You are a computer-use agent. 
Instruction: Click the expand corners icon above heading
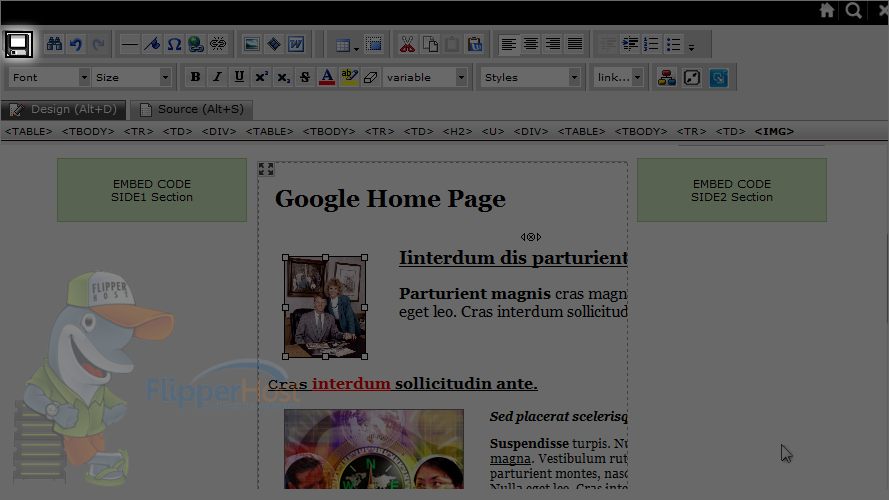click(266, 169)
